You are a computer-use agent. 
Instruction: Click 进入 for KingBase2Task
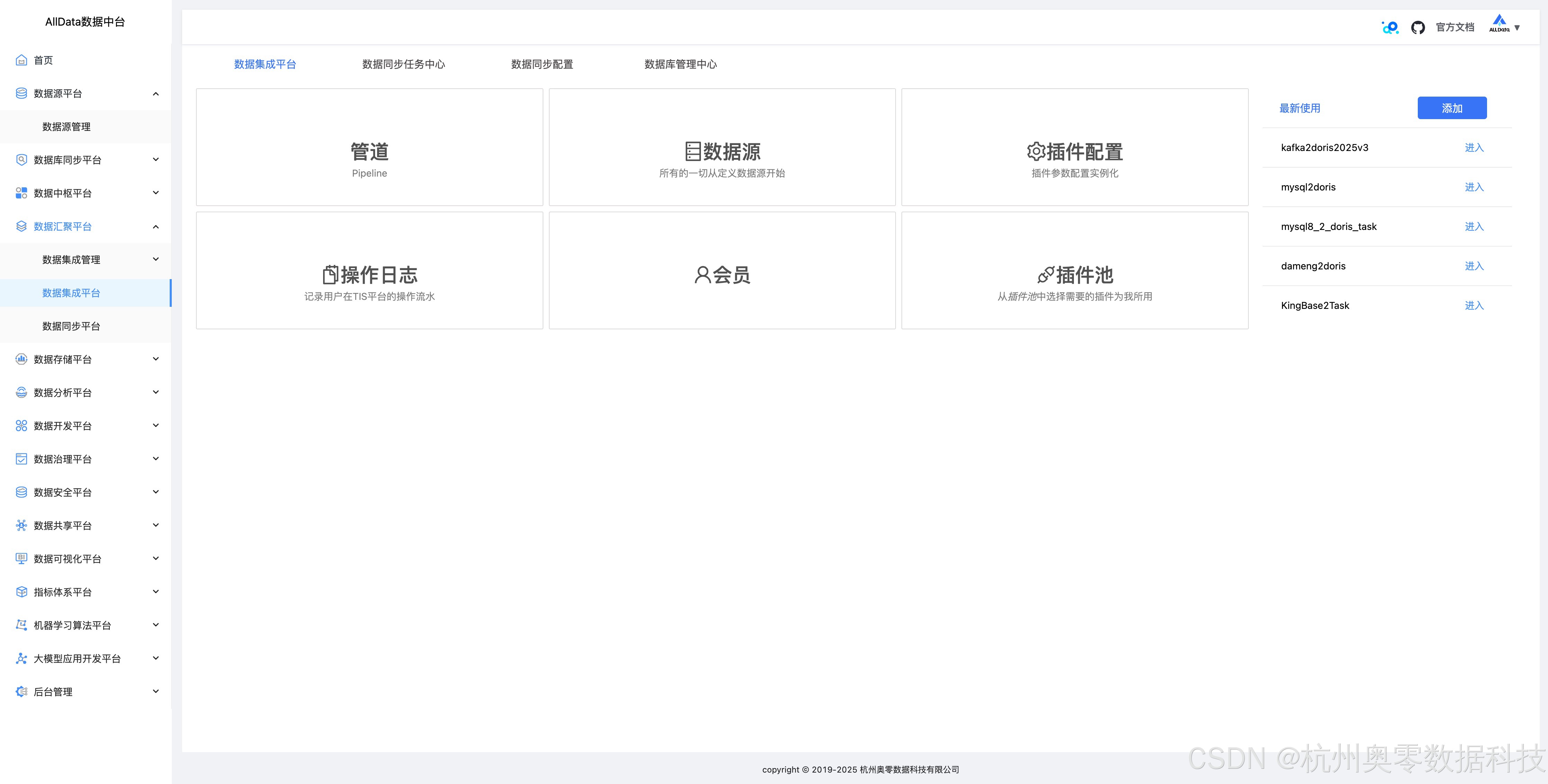point(1474,306)
